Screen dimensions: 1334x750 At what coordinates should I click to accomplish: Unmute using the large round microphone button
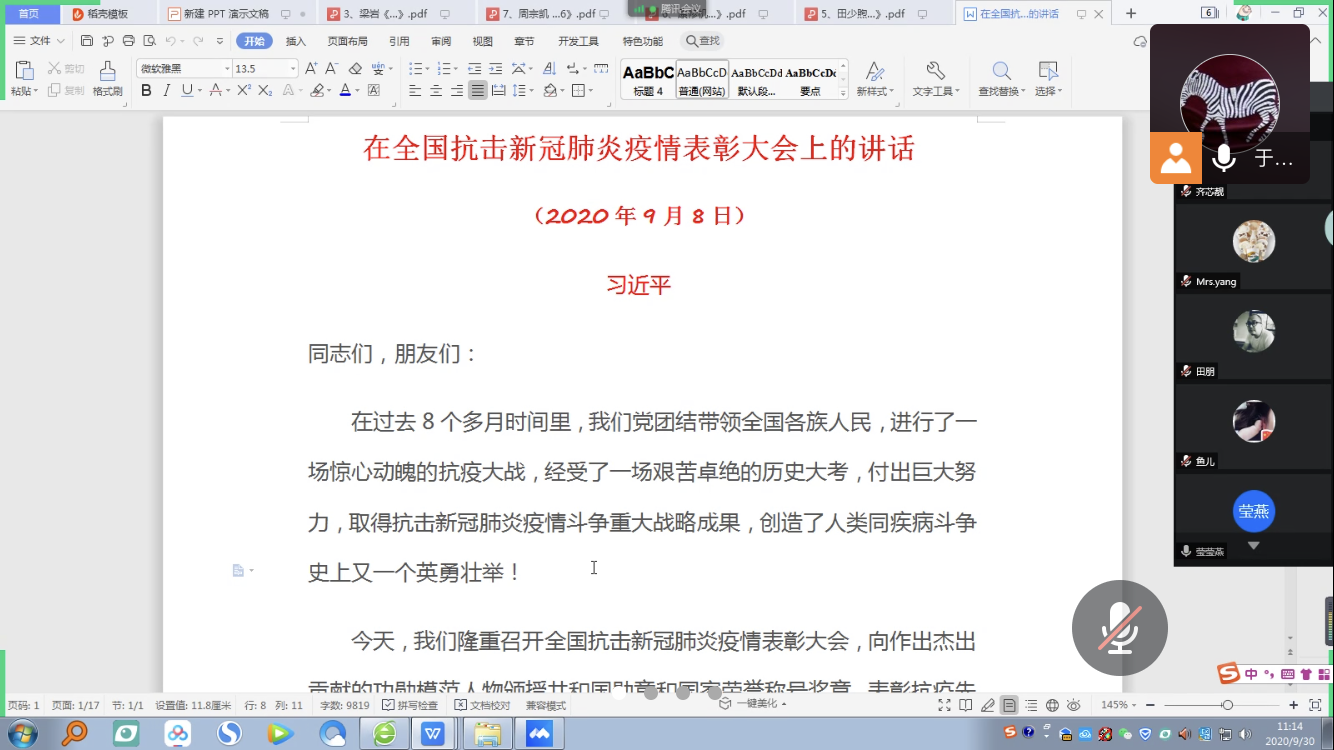1120,628
